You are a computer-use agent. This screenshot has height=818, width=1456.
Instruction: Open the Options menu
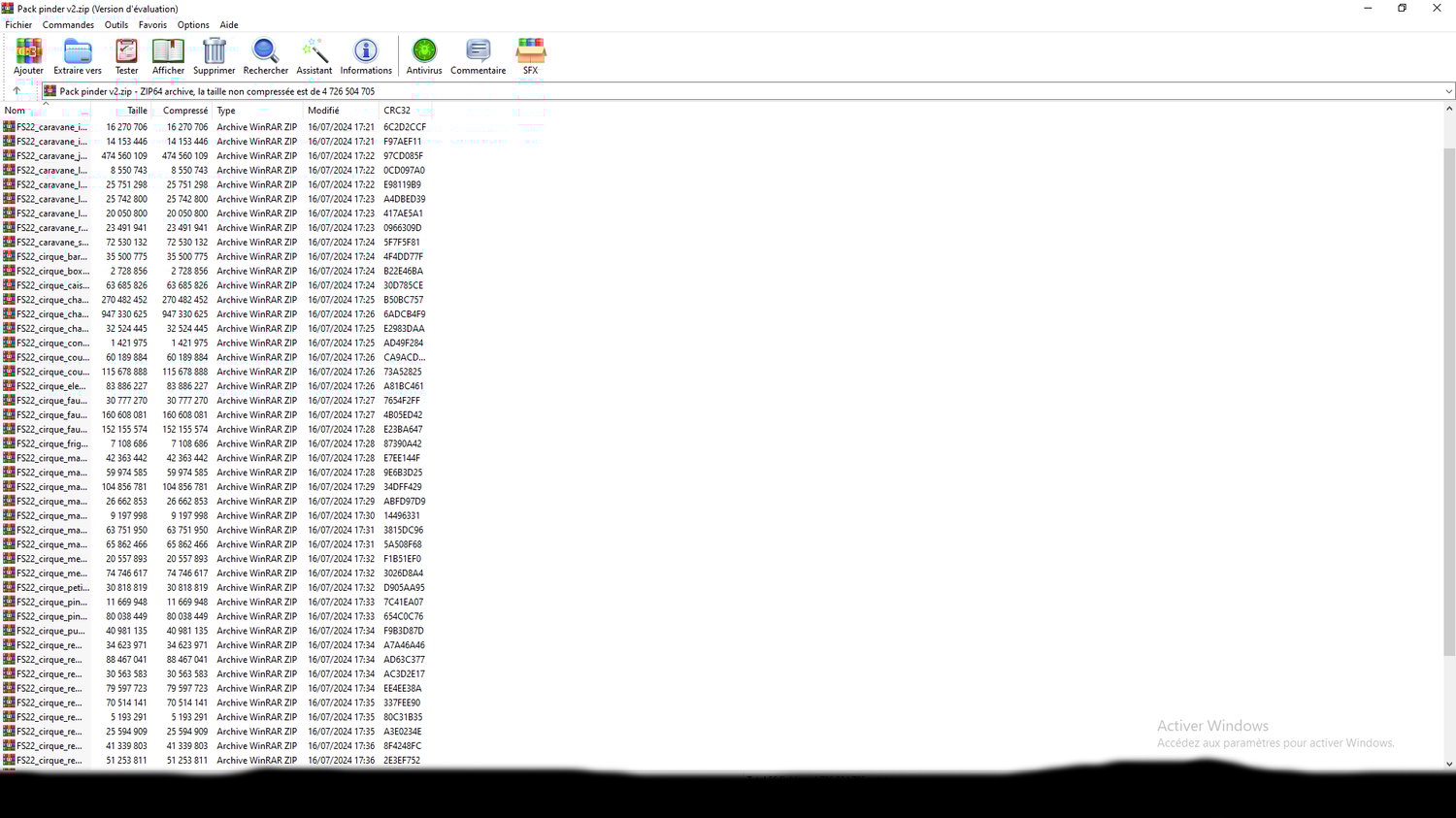tap(193, 25)
